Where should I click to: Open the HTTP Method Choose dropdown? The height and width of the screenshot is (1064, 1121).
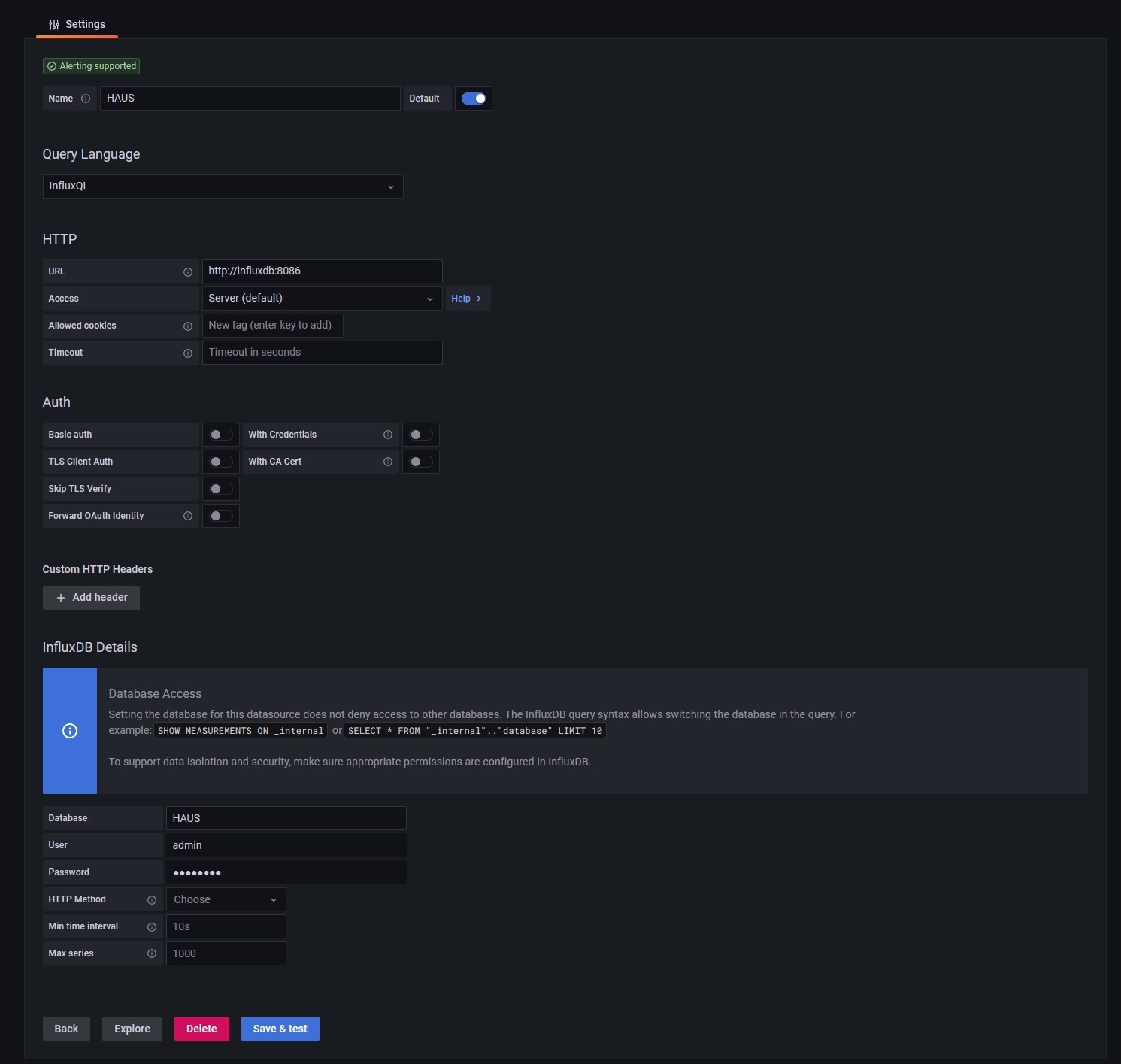[226, 899]
